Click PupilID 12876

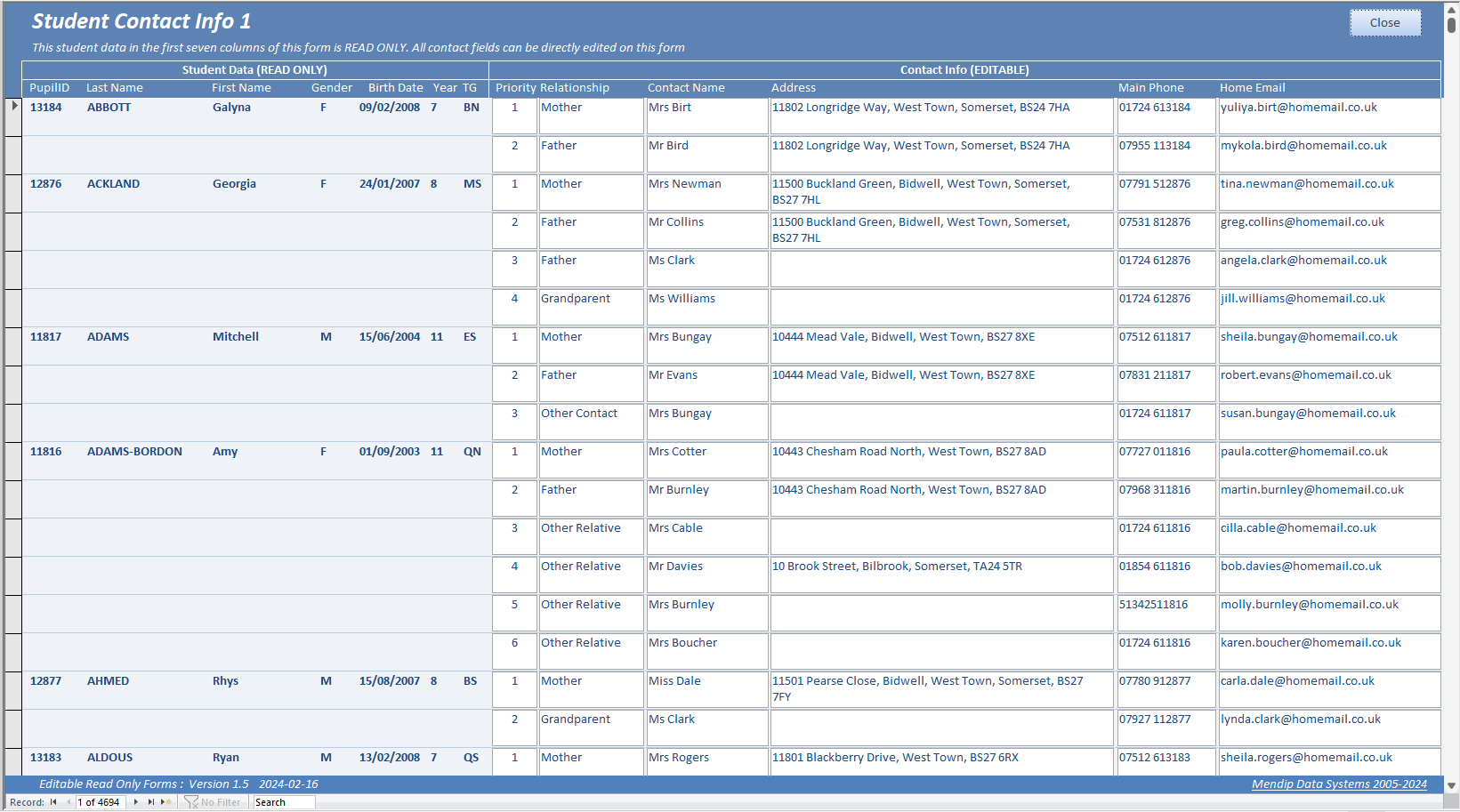tap(46, 184)
